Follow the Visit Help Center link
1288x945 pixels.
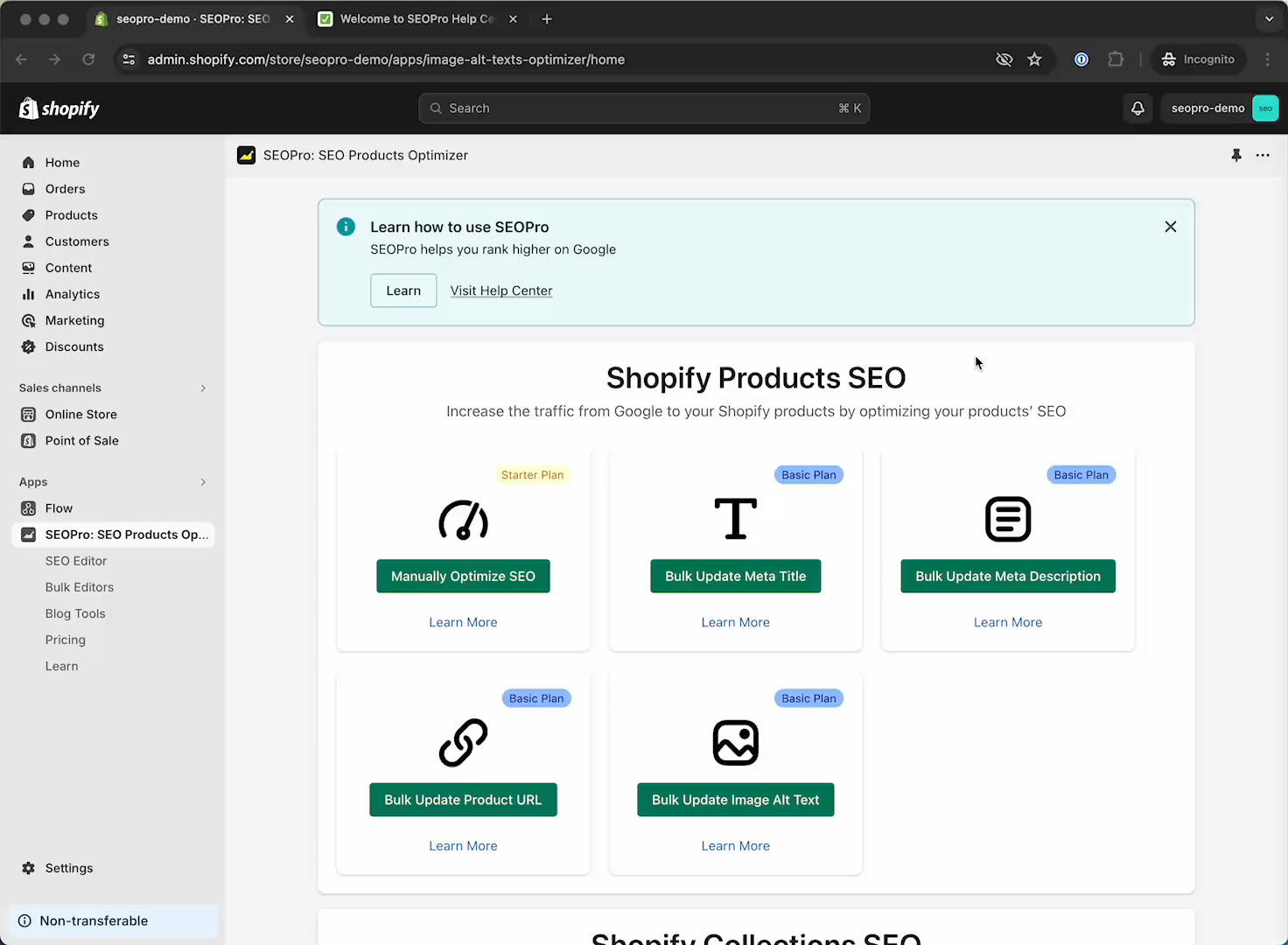[501, 290]
